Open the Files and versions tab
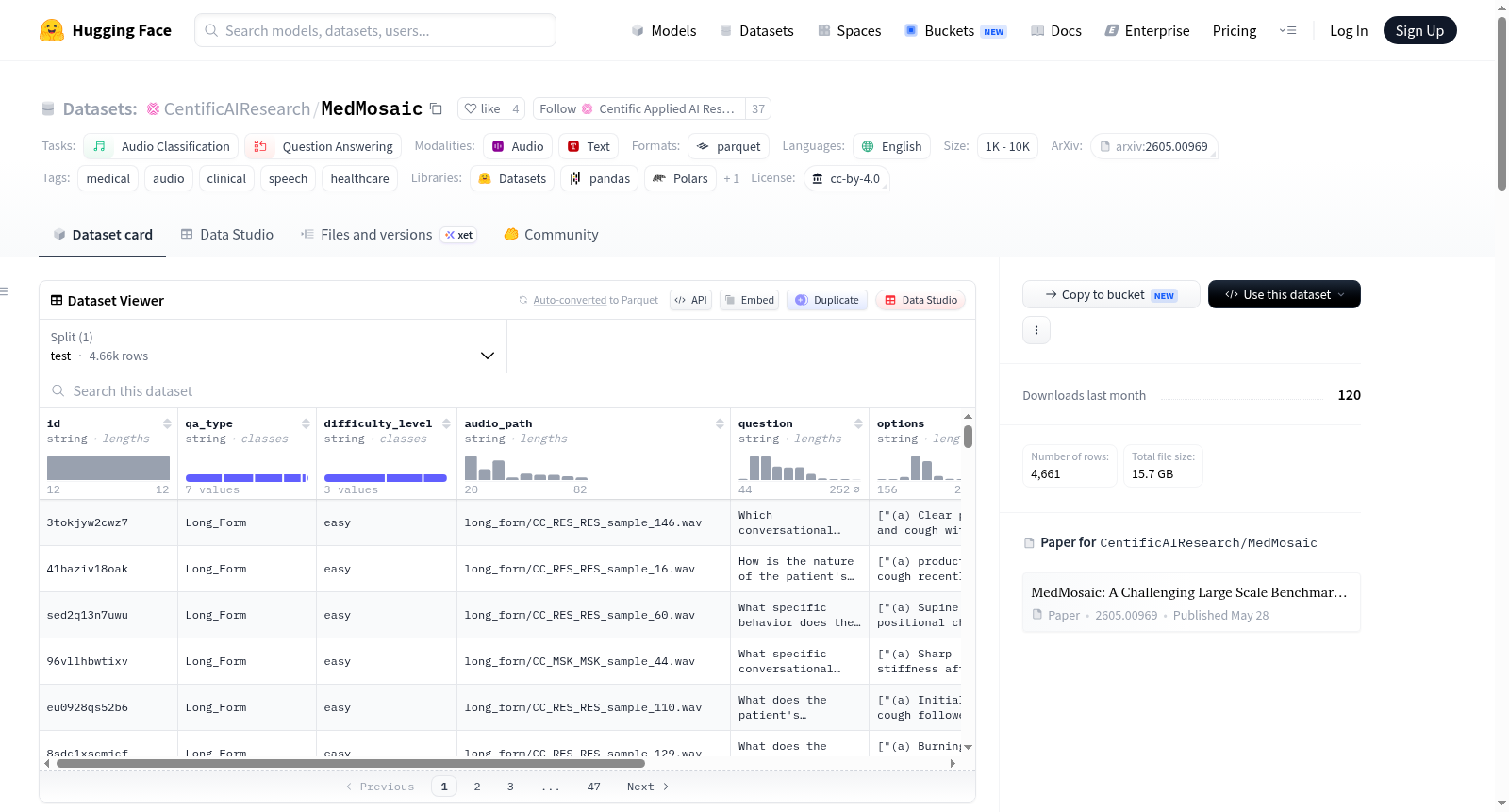 (388, 235)
